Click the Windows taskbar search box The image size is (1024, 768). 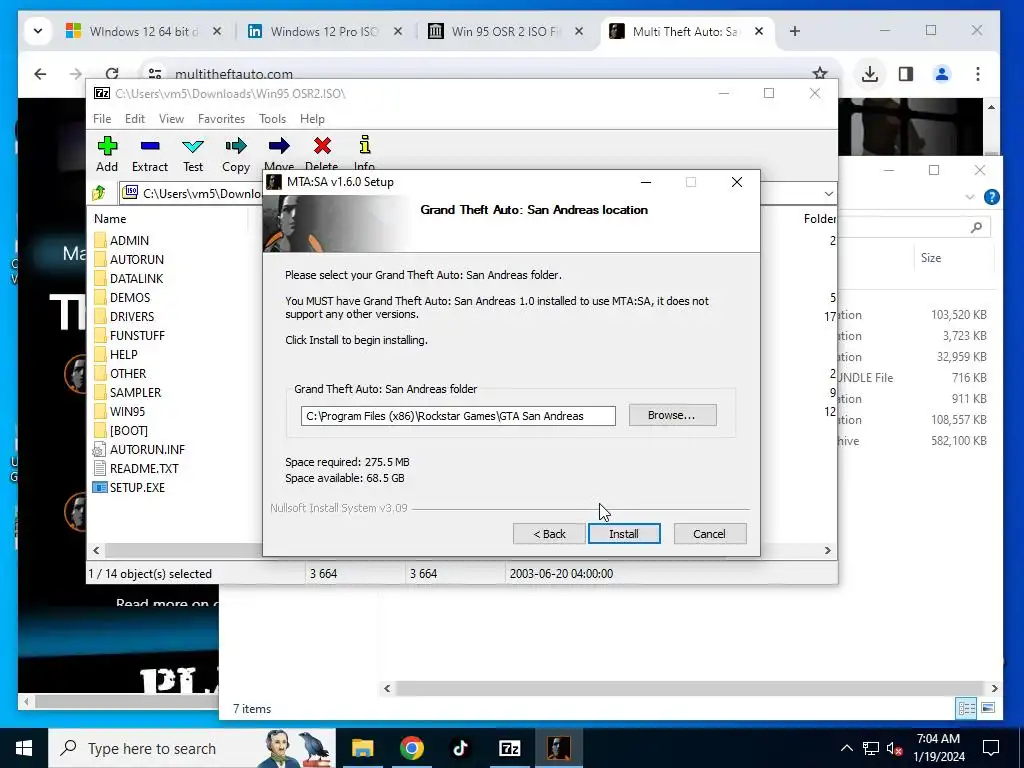point(192,748)
